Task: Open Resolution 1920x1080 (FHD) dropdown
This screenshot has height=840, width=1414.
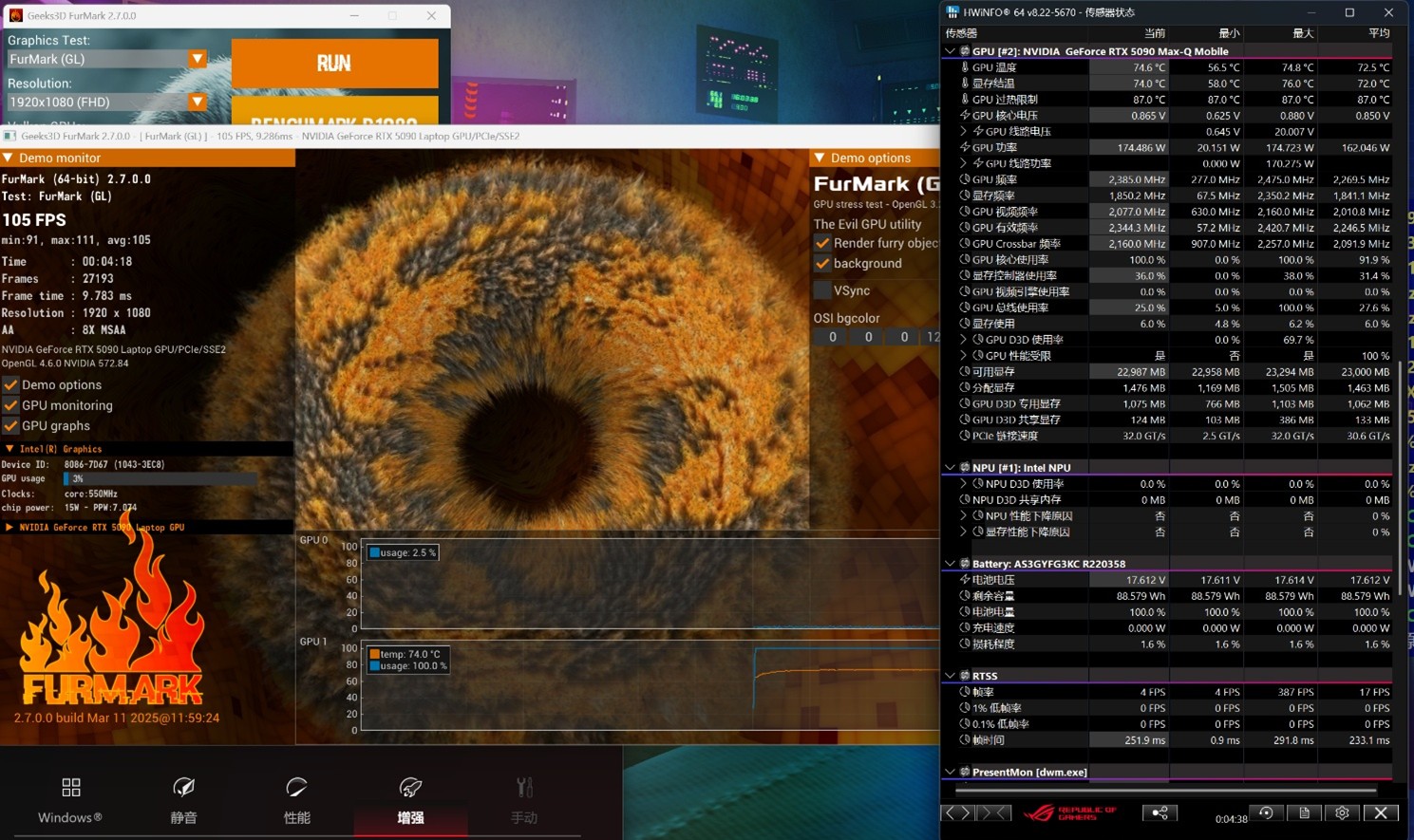Action: click(106, 102)
